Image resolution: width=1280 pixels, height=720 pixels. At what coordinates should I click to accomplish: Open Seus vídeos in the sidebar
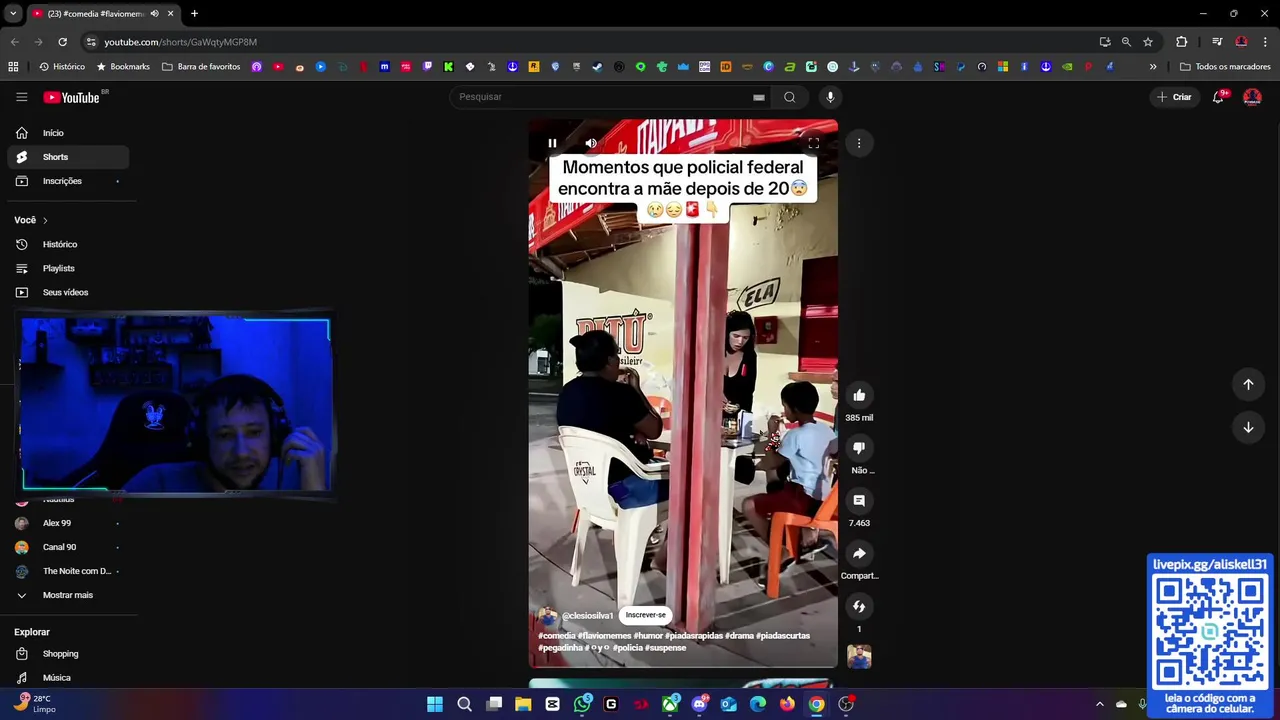(x=68, y=292)
